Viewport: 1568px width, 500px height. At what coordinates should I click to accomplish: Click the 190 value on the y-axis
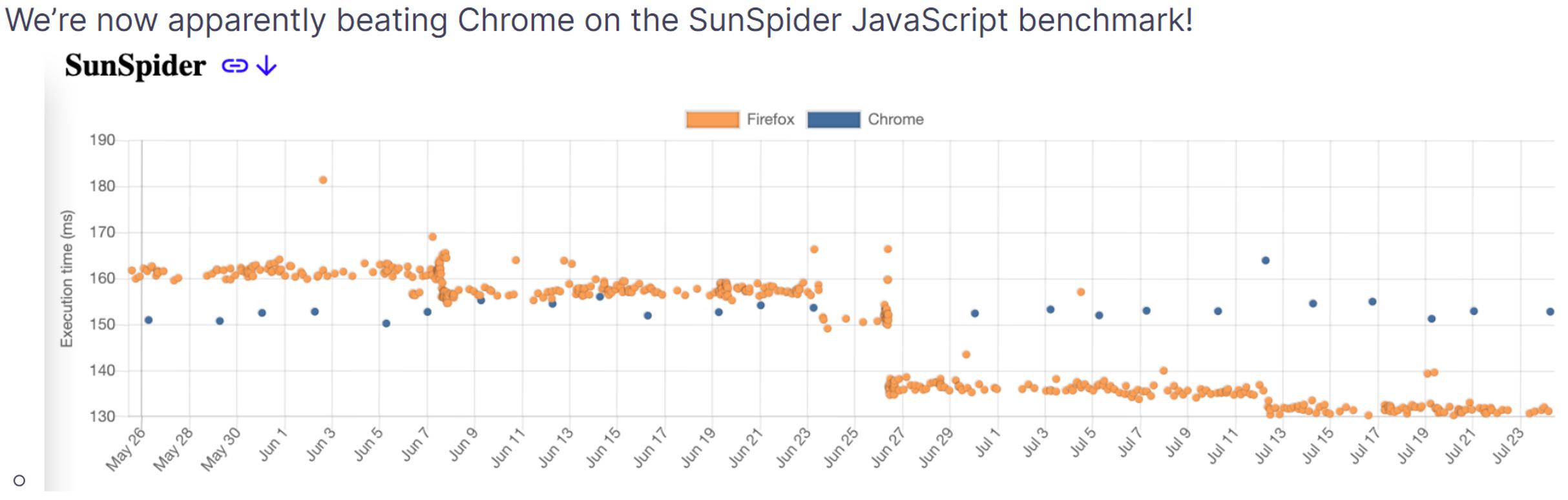click(102, 140)
